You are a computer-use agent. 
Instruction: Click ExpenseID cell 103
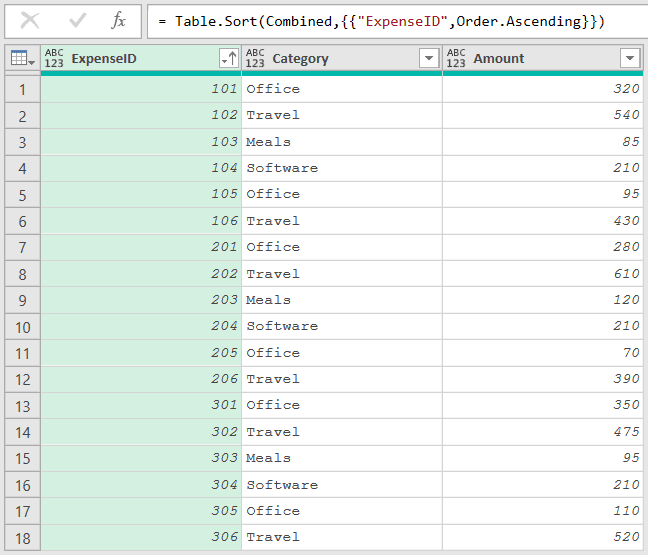(x=141, y=142)
